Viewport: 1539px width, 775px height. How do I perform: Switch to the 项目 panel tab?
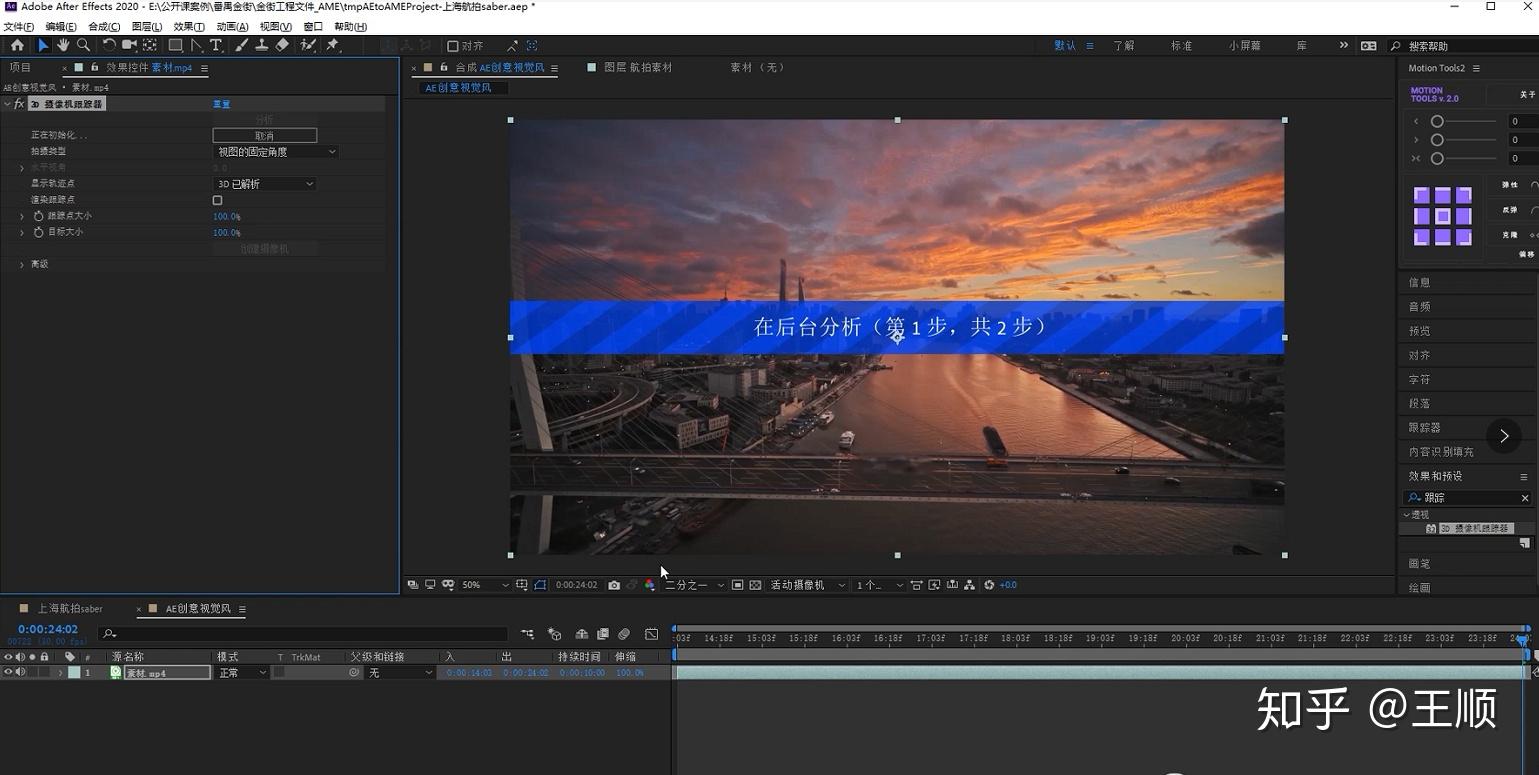click(20, 68)
